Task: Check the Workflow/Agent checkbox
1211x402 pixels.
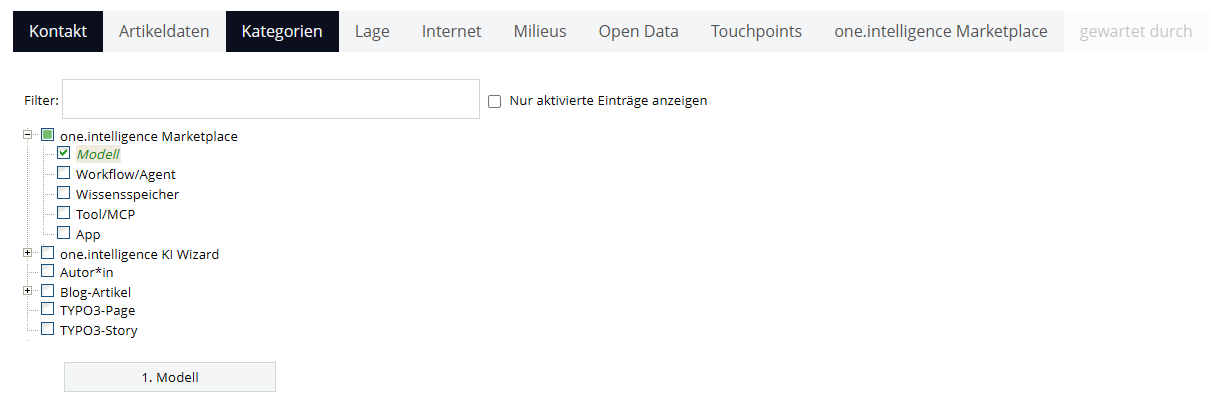Action: click(64, 173)
